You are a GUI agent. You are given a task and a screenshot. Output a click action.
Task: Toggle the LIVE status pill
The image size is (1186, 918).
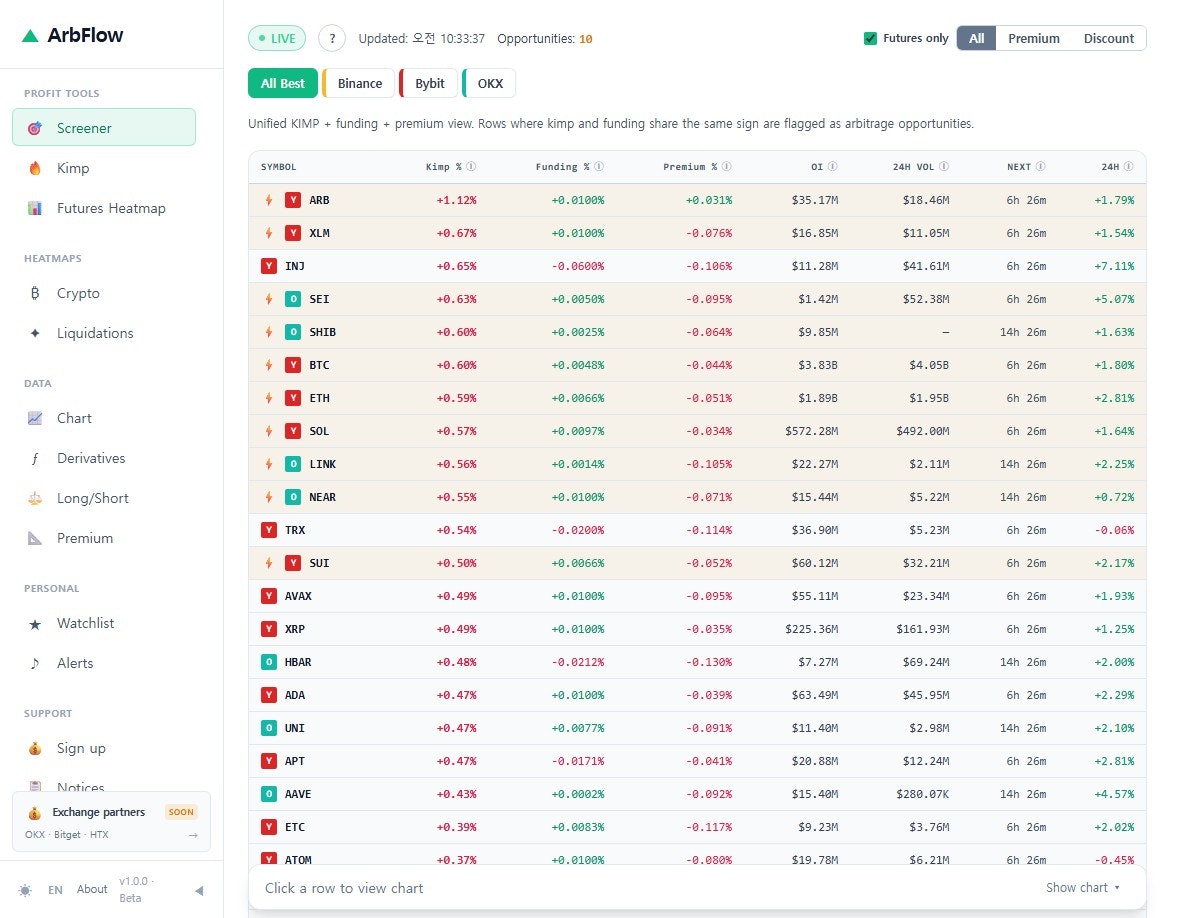(277, 38)
